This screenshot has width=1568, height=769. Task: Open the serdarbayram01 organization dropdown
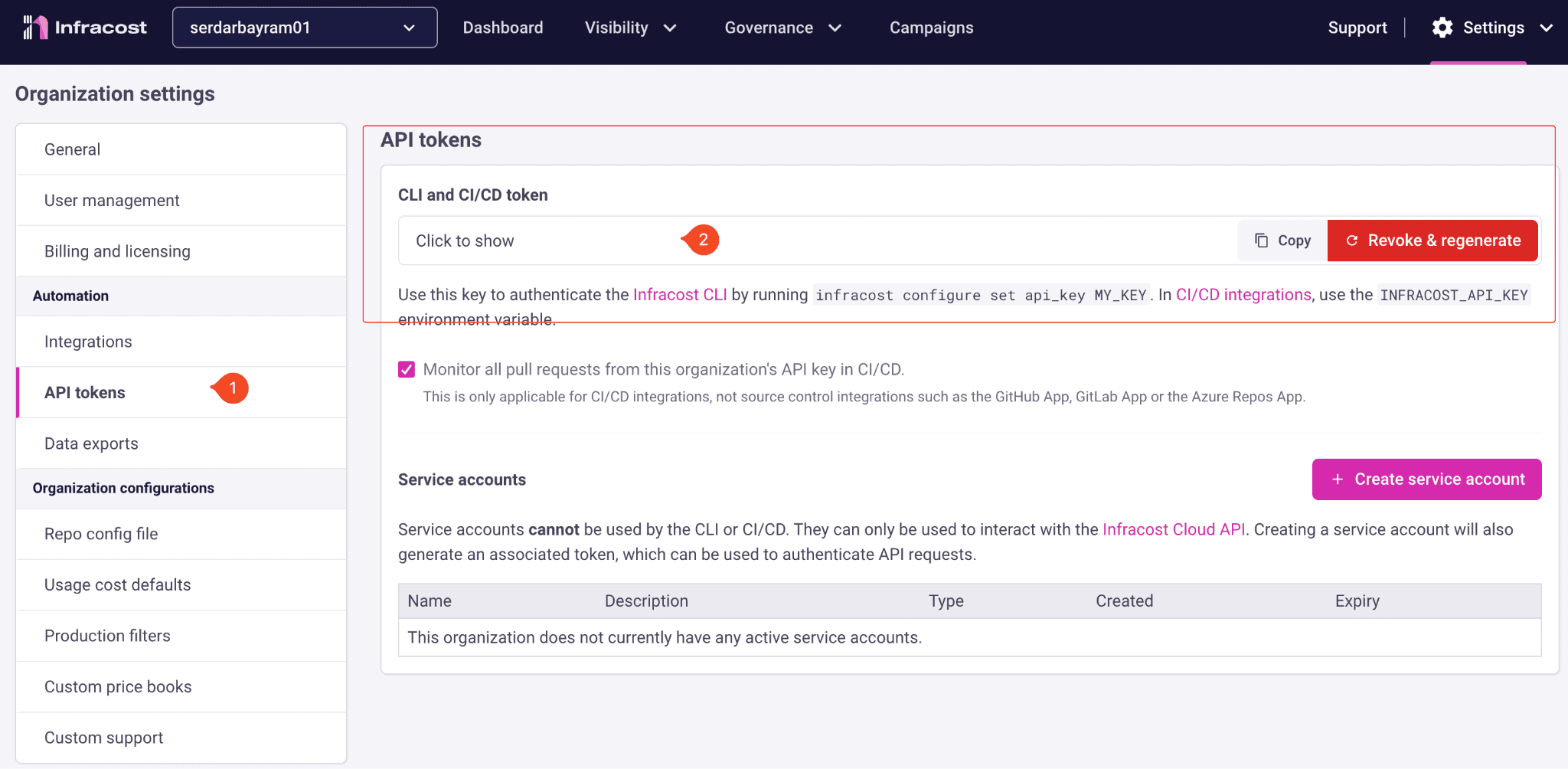305,28
